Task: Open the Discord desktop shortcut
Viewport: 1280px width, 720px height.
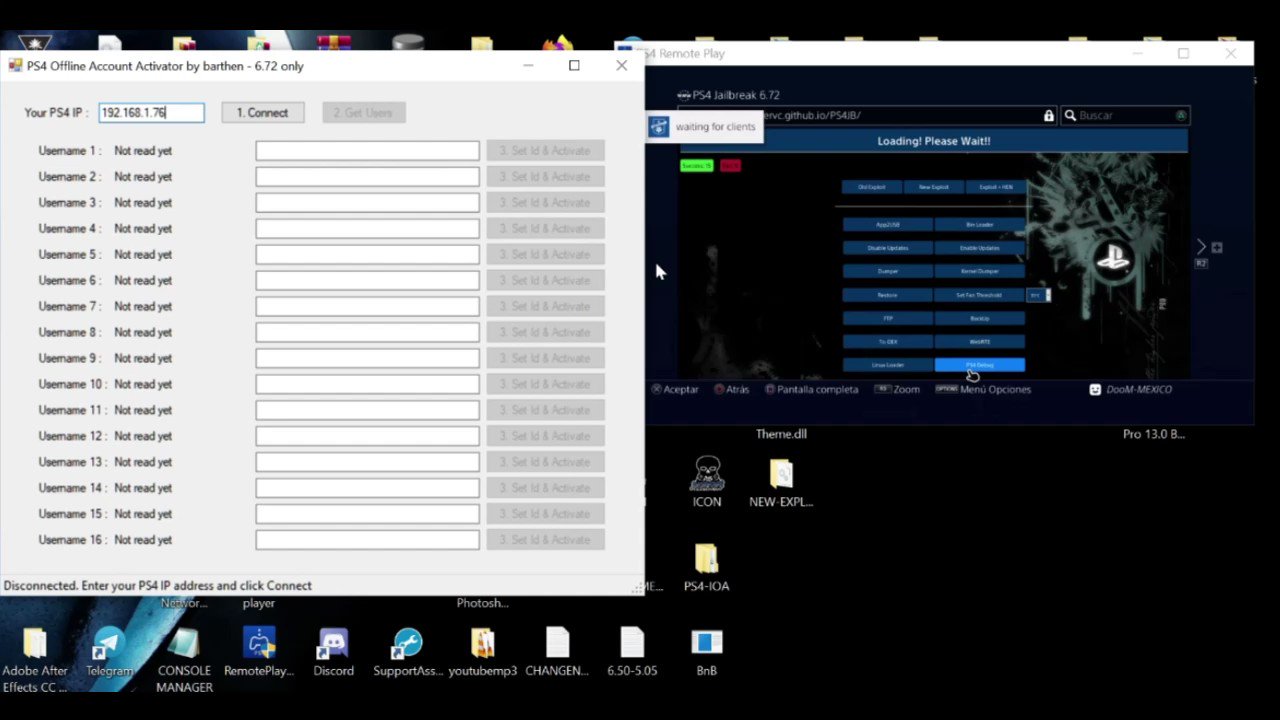Action: 333,653
